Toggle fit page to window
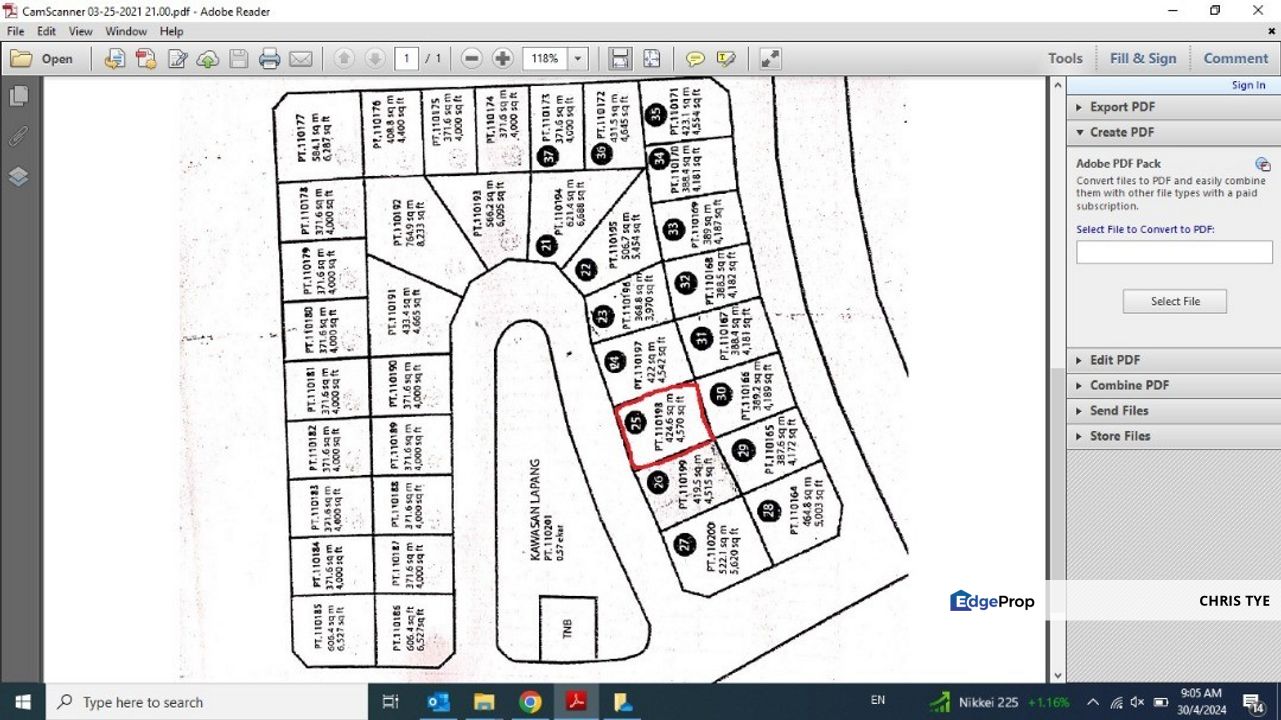The width and height of the screenshot is (1281, 720). [651, 58]
